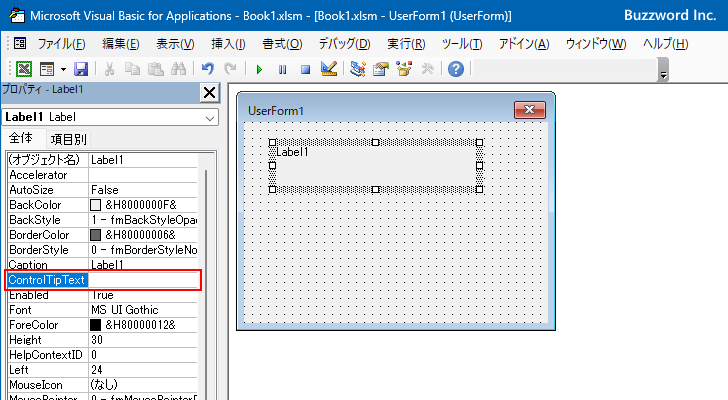Screen dimensions: 728x400
Task: Select the Label1 control on UserForm1
Action: click(376, 166)
